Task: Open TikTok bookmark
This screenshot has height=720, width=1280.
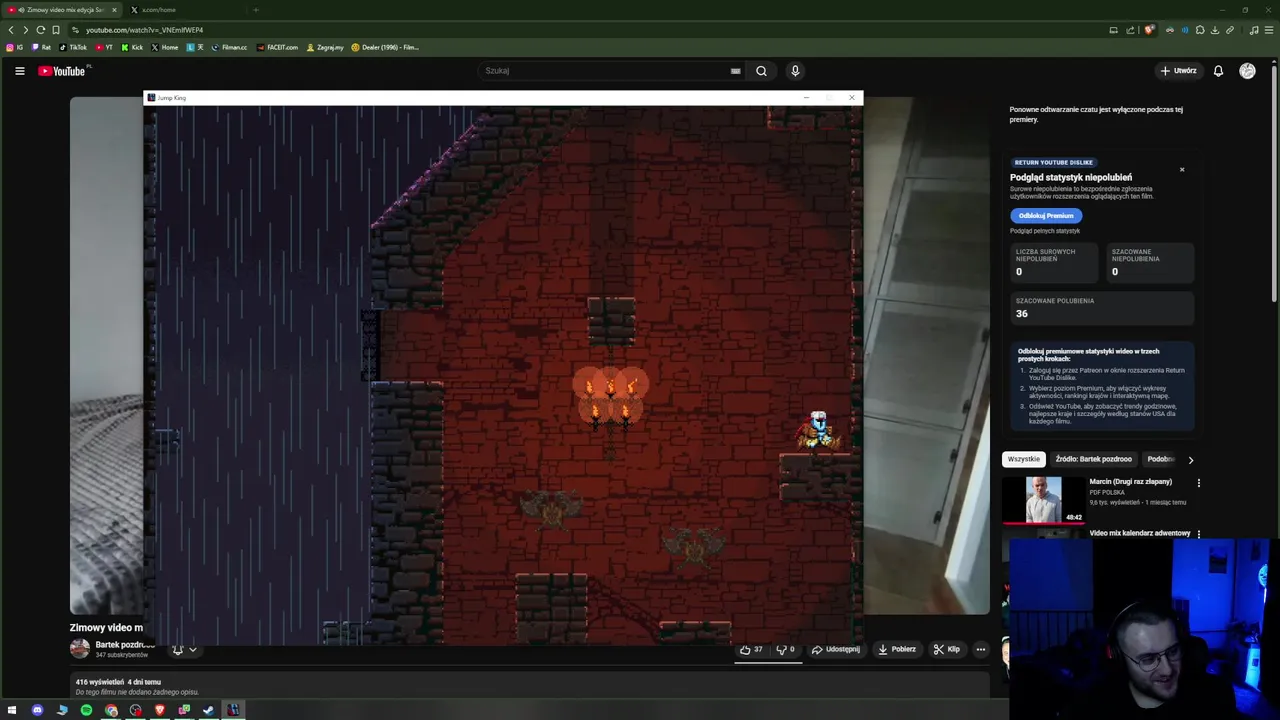Action: pyautogui.click(x=73, y=47)
